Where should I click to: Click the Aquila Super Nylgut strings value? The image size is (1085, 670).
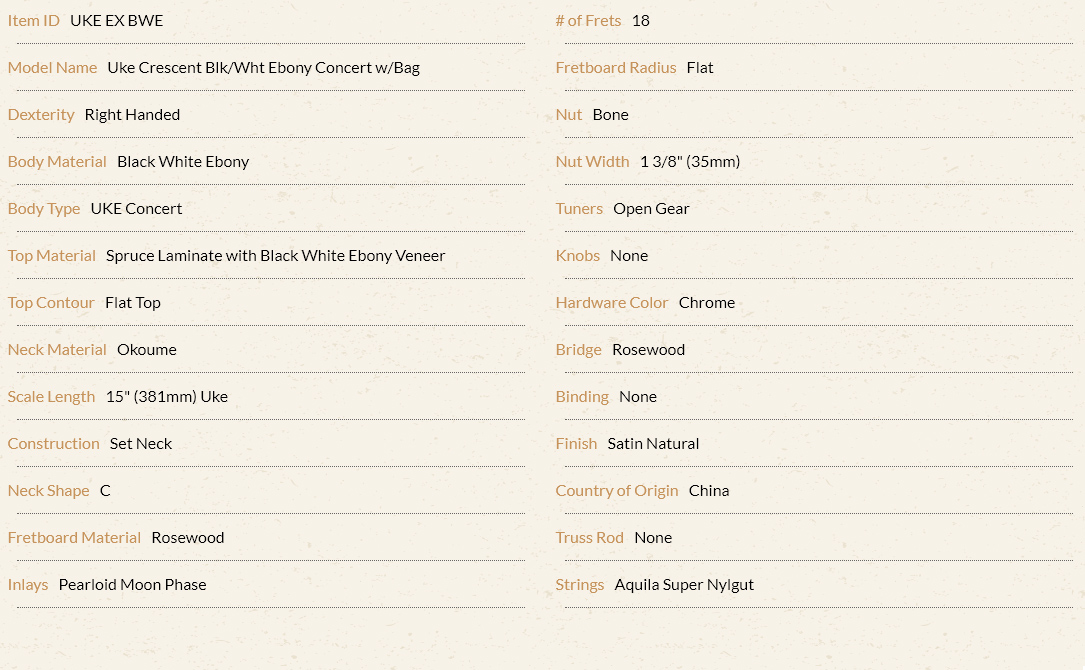click(x=684, y=585)
